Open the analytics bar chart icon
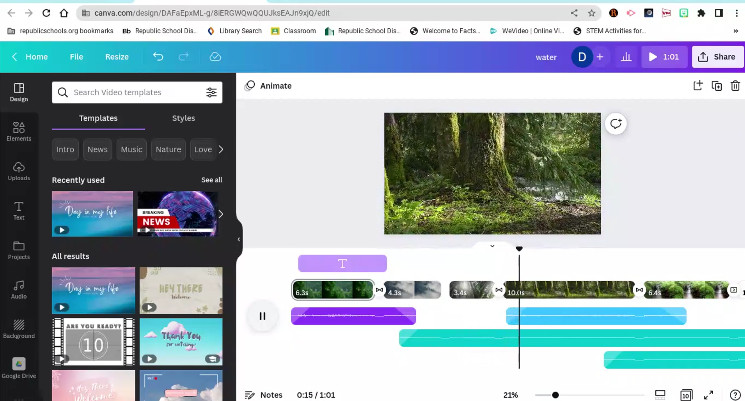 (626, 57)
